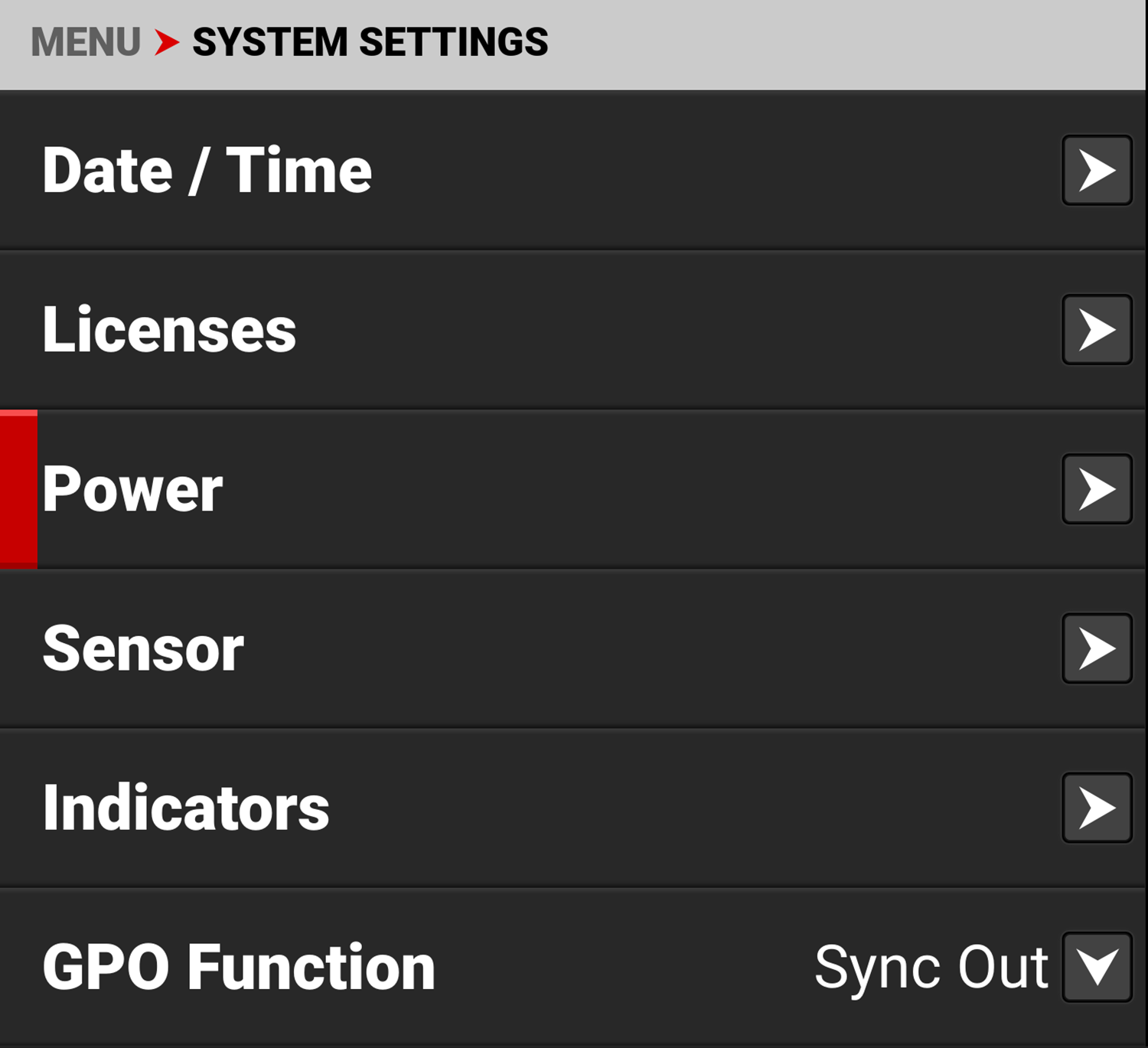Click blank space in the gray header bar
Image resolution: width=1148 pixels, height=1048 pixels.
842,42
